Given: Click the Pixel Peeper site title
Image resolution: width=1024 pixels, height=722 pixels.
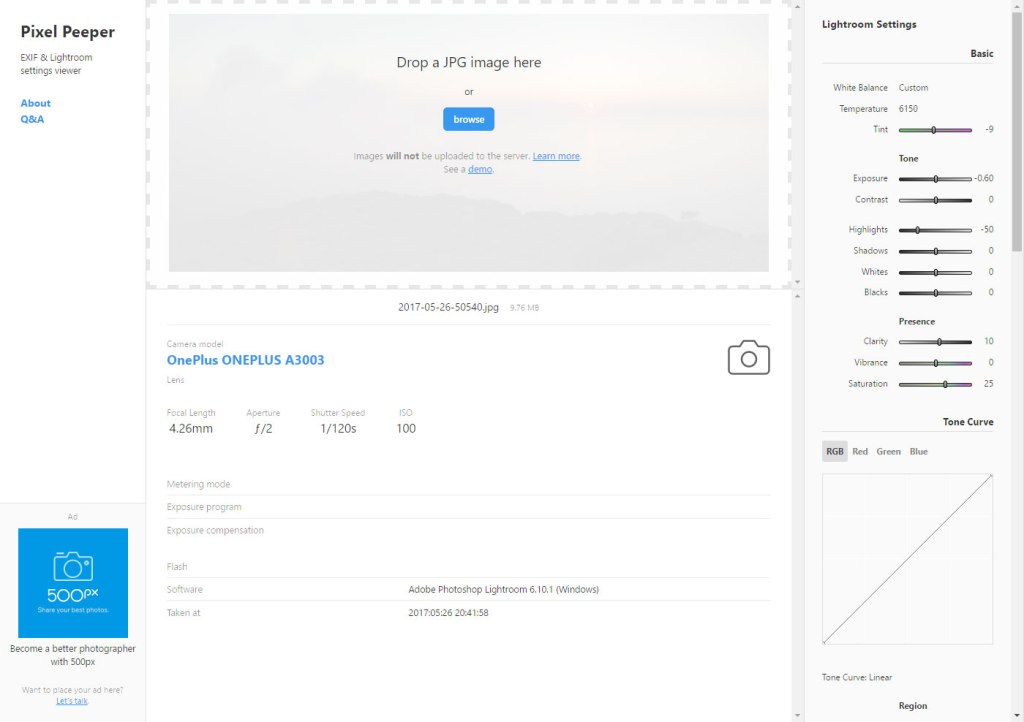Looking at the screenshot, I should click(x=67, y=32).
